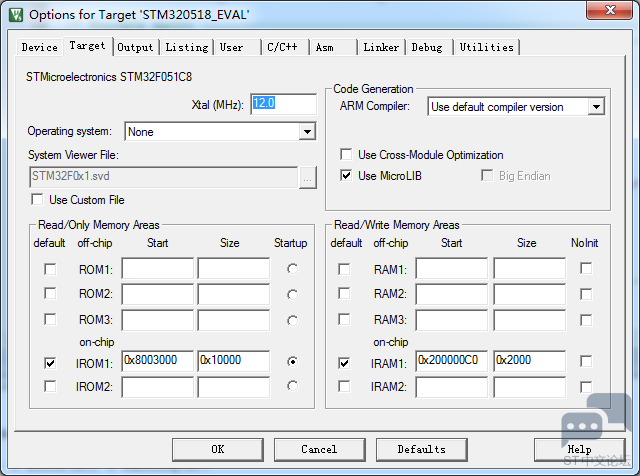The image size is (640, 476).
Task: Check the ROM2 default checkbox
Action: pyautogui.click(x=50, y=294)
